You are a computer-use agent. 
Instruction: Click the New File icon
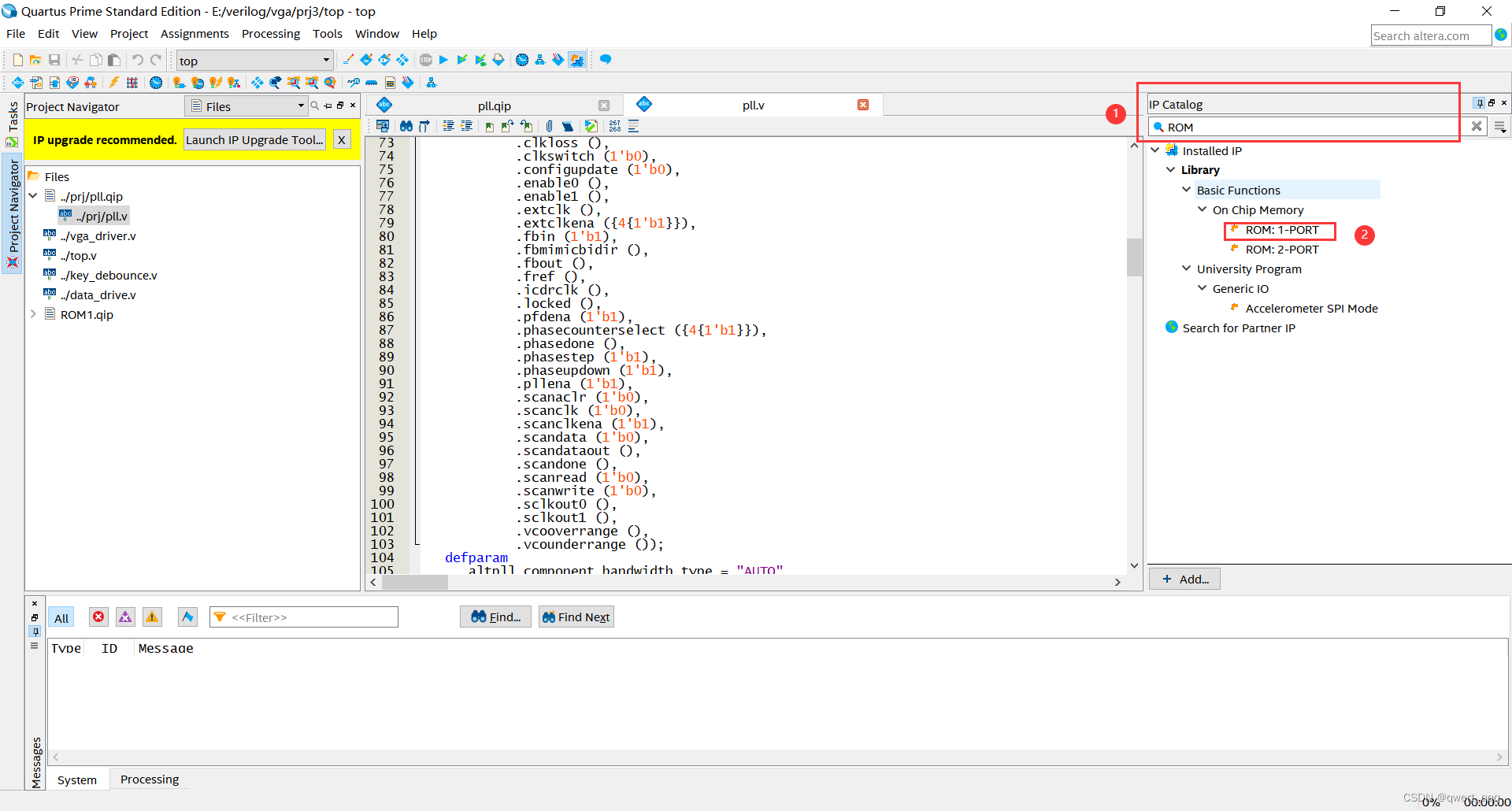(17, 60)
